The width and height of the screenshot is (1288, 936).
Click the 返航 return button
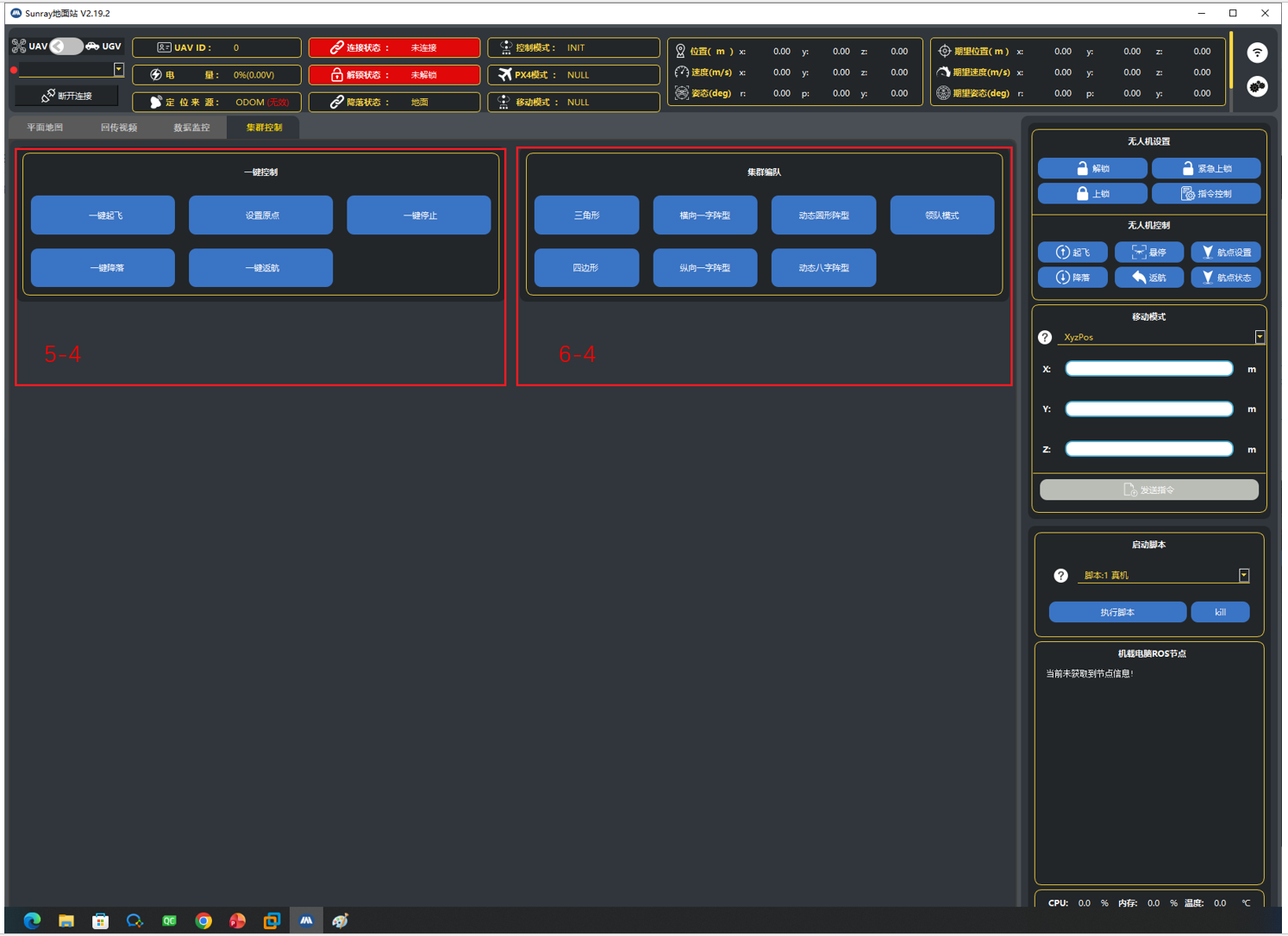(1149, 278)
